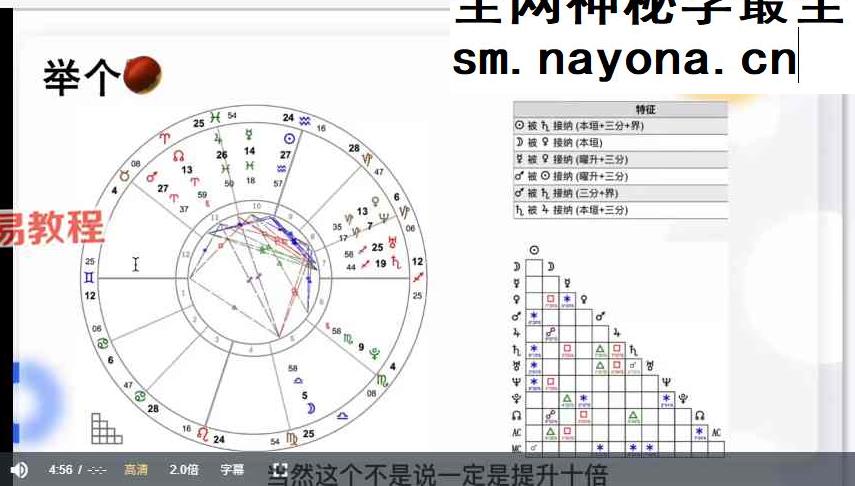855x486 pixels.
Task: Click the Sun glyph at 27 Aquarius in the chart
Action: [290, 139]
